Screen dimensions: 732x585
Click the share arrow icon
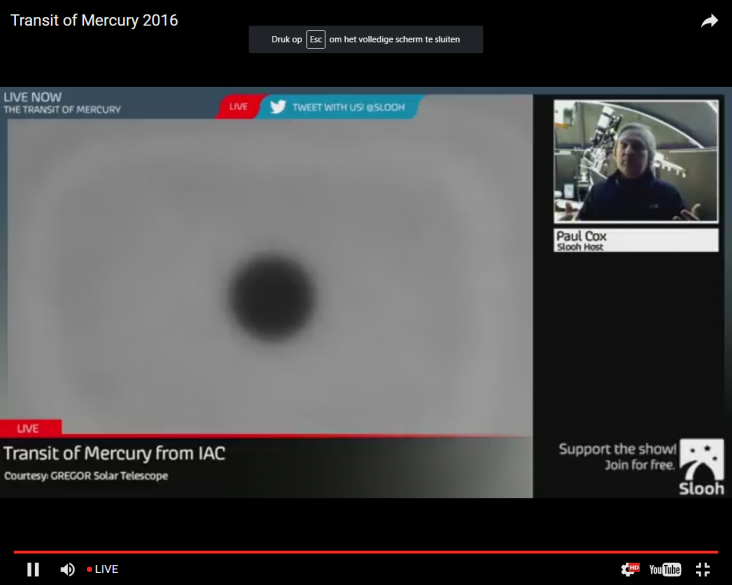(709, 21)
